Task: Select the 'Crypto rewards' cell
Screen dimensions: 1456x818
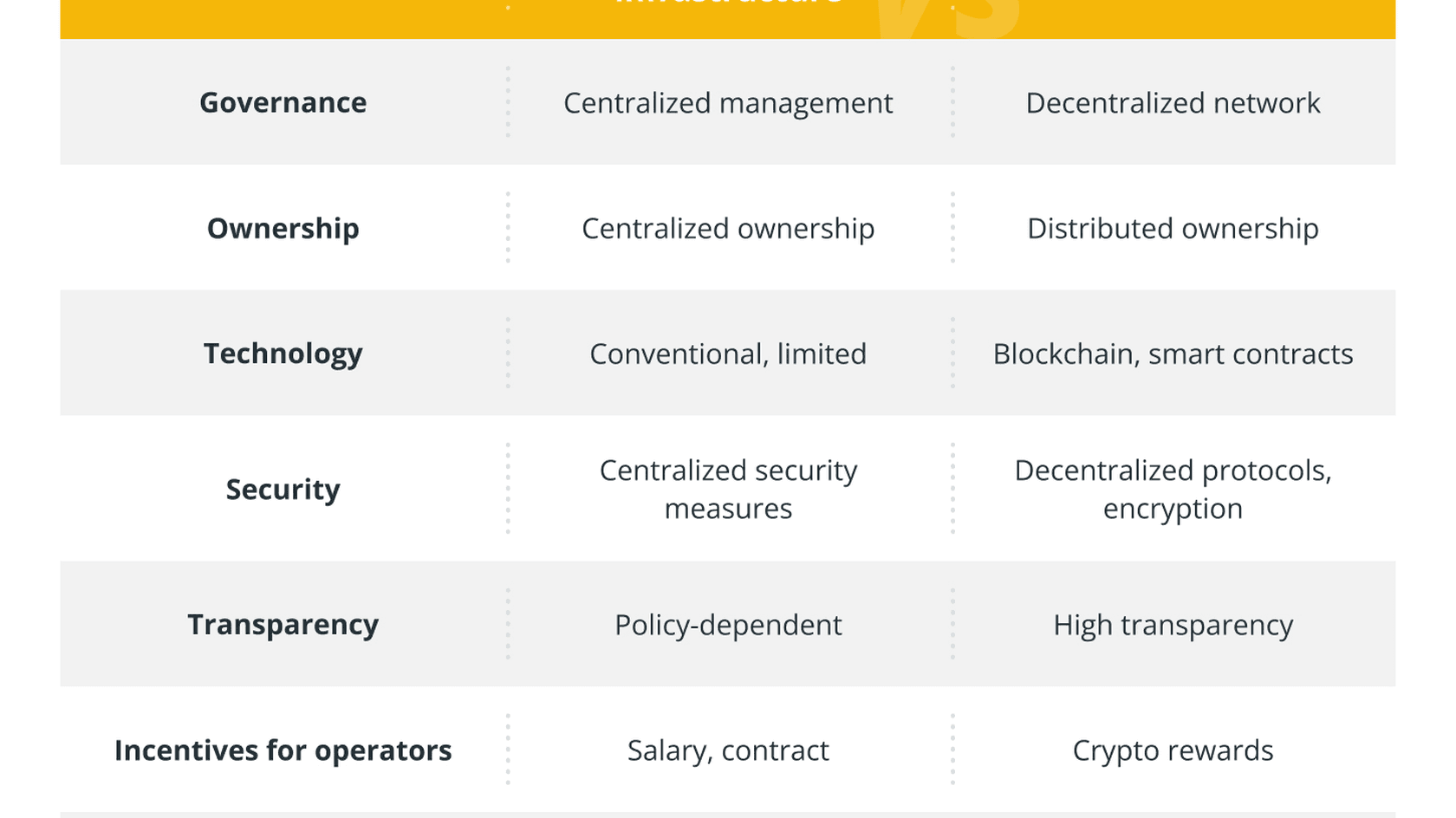Action: (x=1173, y=750)
